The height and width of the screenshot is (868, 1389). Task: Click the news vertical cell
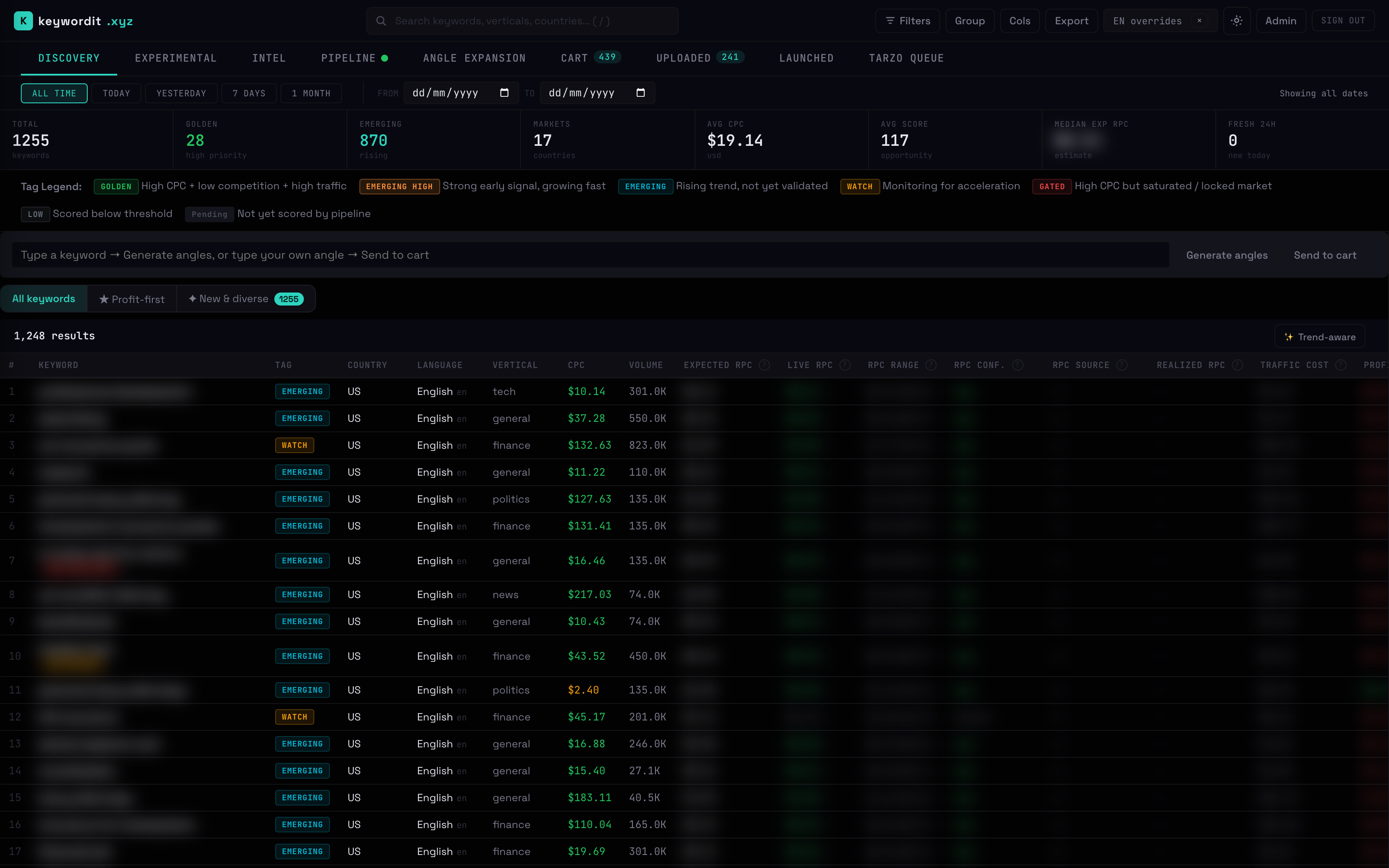click(x=505, y=595)
